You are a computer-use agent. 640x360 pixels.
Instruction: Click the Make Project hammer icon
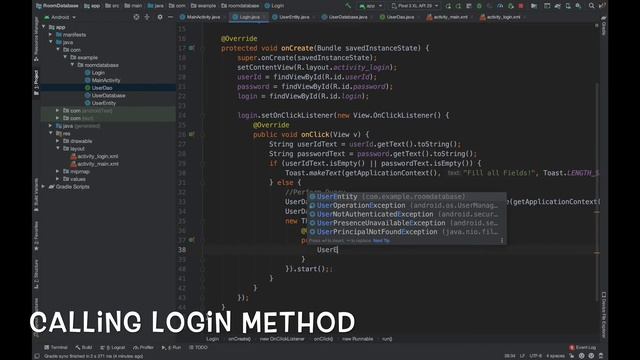[x=348, y=6]
